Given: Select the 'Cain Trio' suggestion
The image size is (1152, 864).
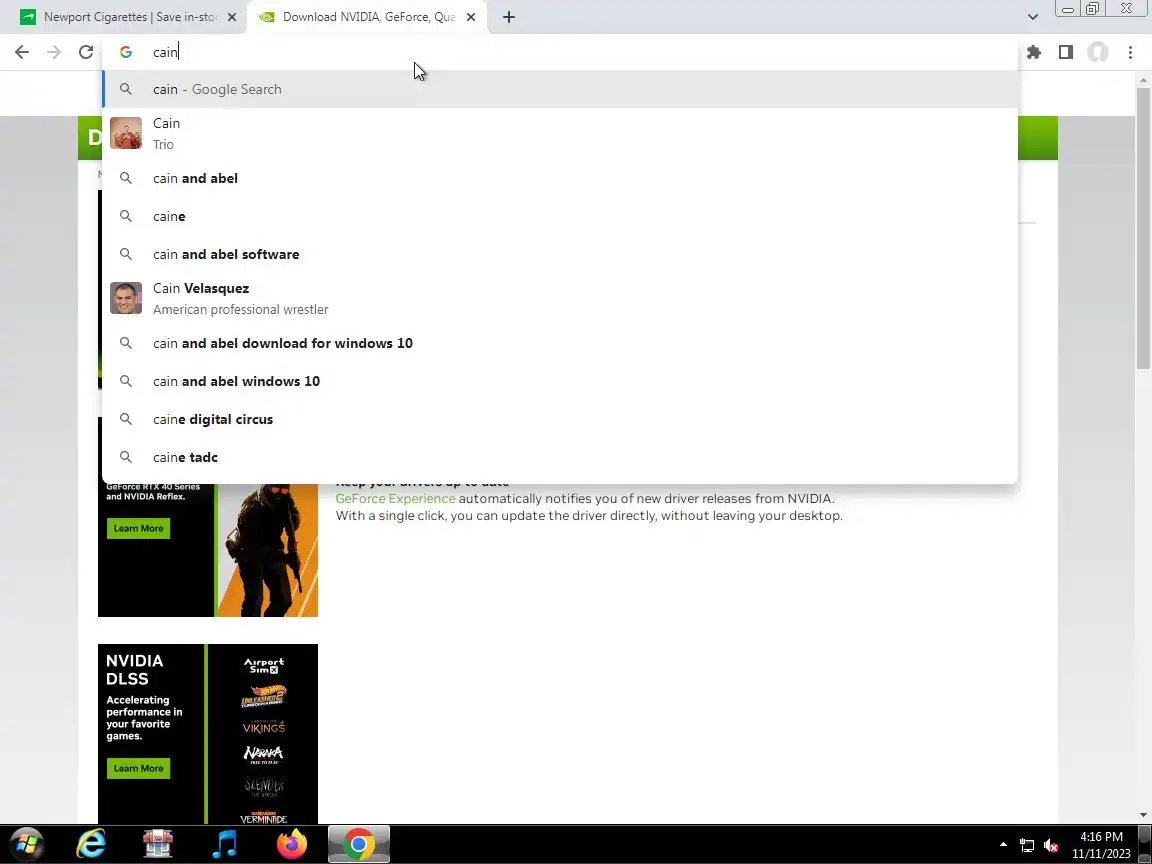Looking at the screenshot, I should pyautogui.click(x=560, y=134).
